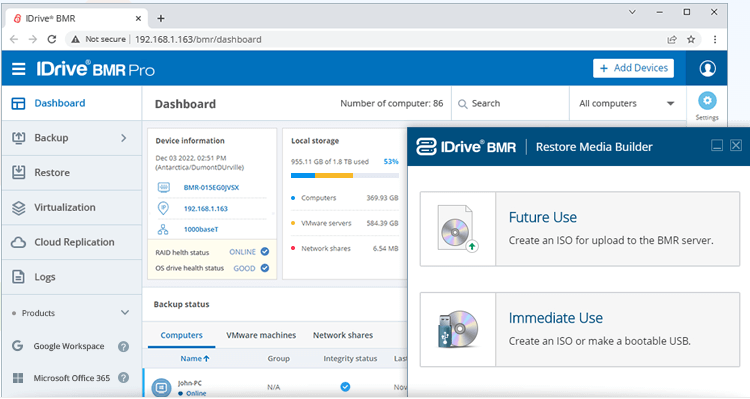Viewport: 750px width, 399px height.
Task: Click the Computers 369.93 GB storage row
Action: [344, 198]
